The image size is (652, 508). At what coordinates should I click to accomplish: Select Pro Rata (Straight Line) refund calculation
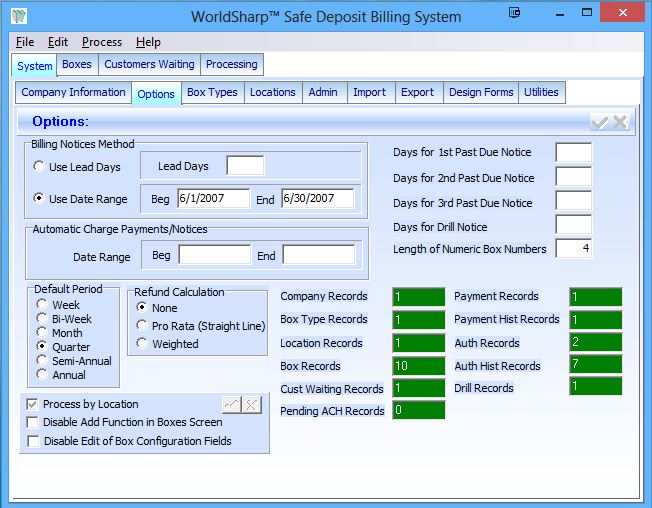point(142,326)
